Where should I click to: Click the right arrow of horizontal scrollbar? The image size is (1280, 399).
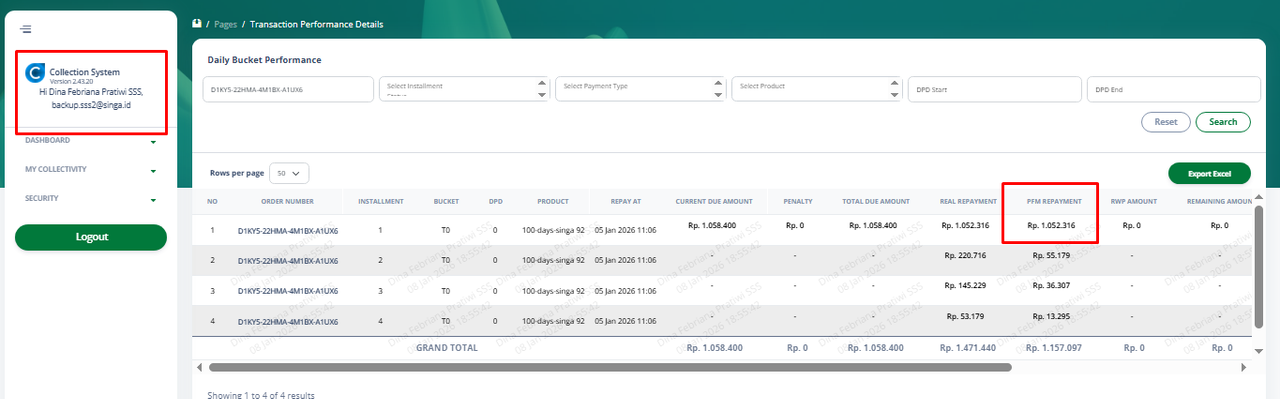(1245, 367)
